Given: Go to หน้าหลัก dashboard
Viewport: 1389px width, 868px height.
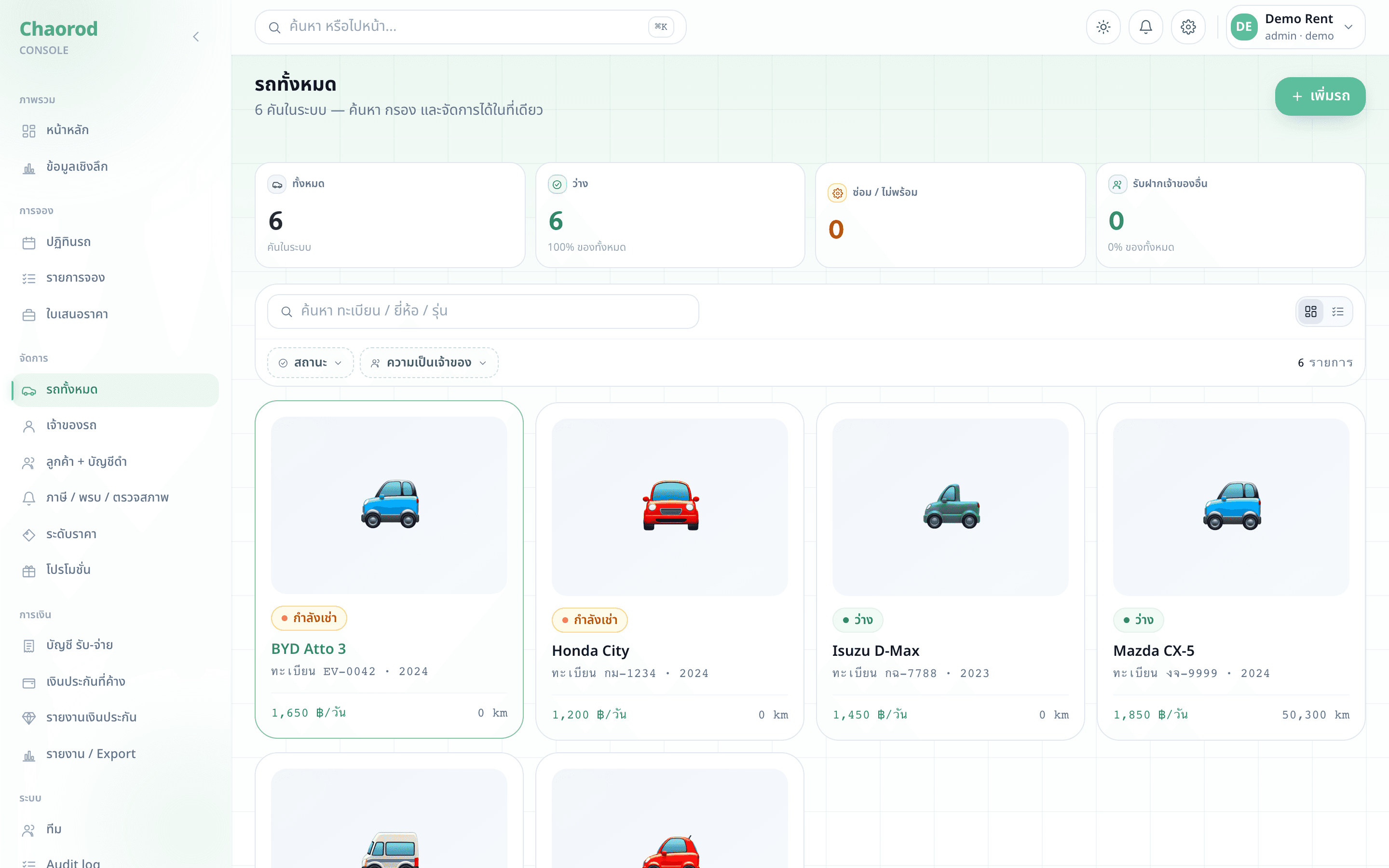Looking at the screenshot, I should point(115,130).
